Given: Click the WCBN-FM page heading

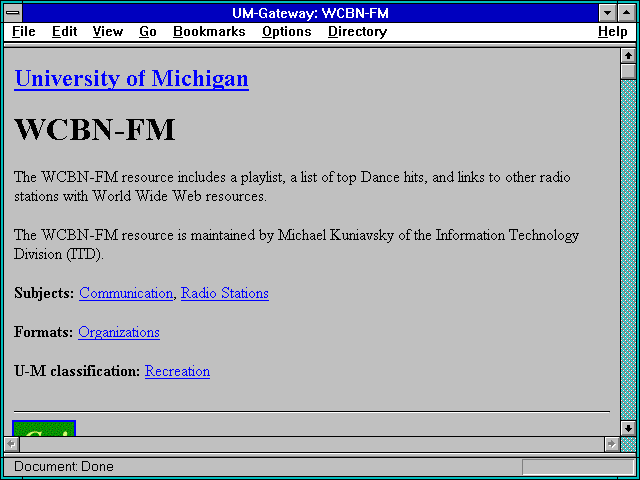Looking at the screenshot, I should (95, 130).
